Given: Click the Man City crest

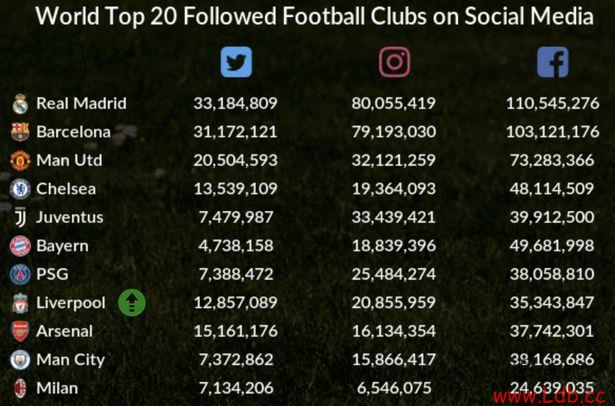Looking at the screenshot, I should 20,360.
